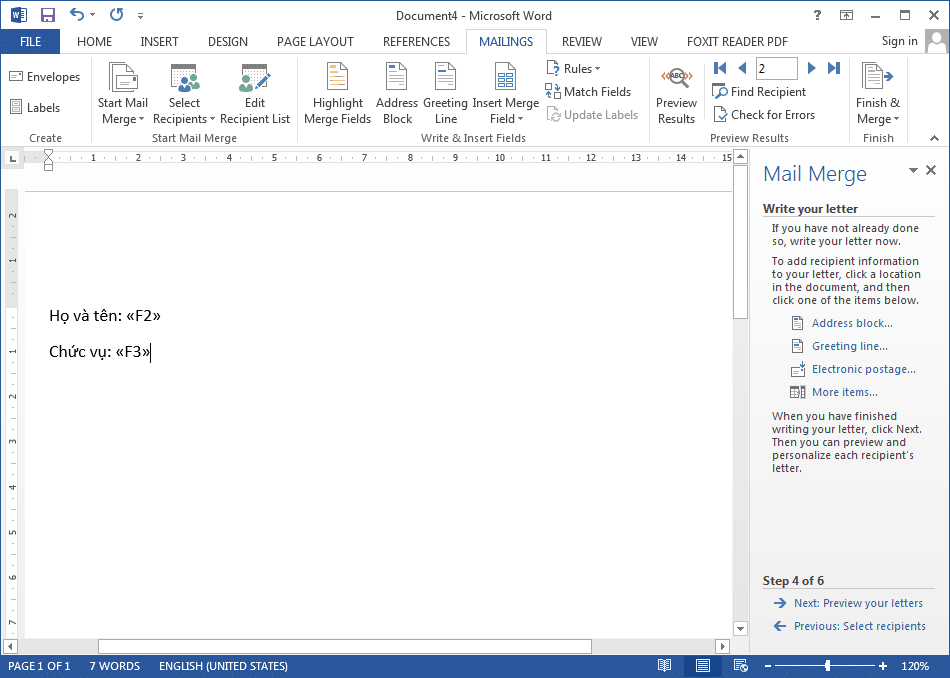Toggle Highlight Merge Fields
The height and width of the screenshot is (678, 950).
(337, 94)
